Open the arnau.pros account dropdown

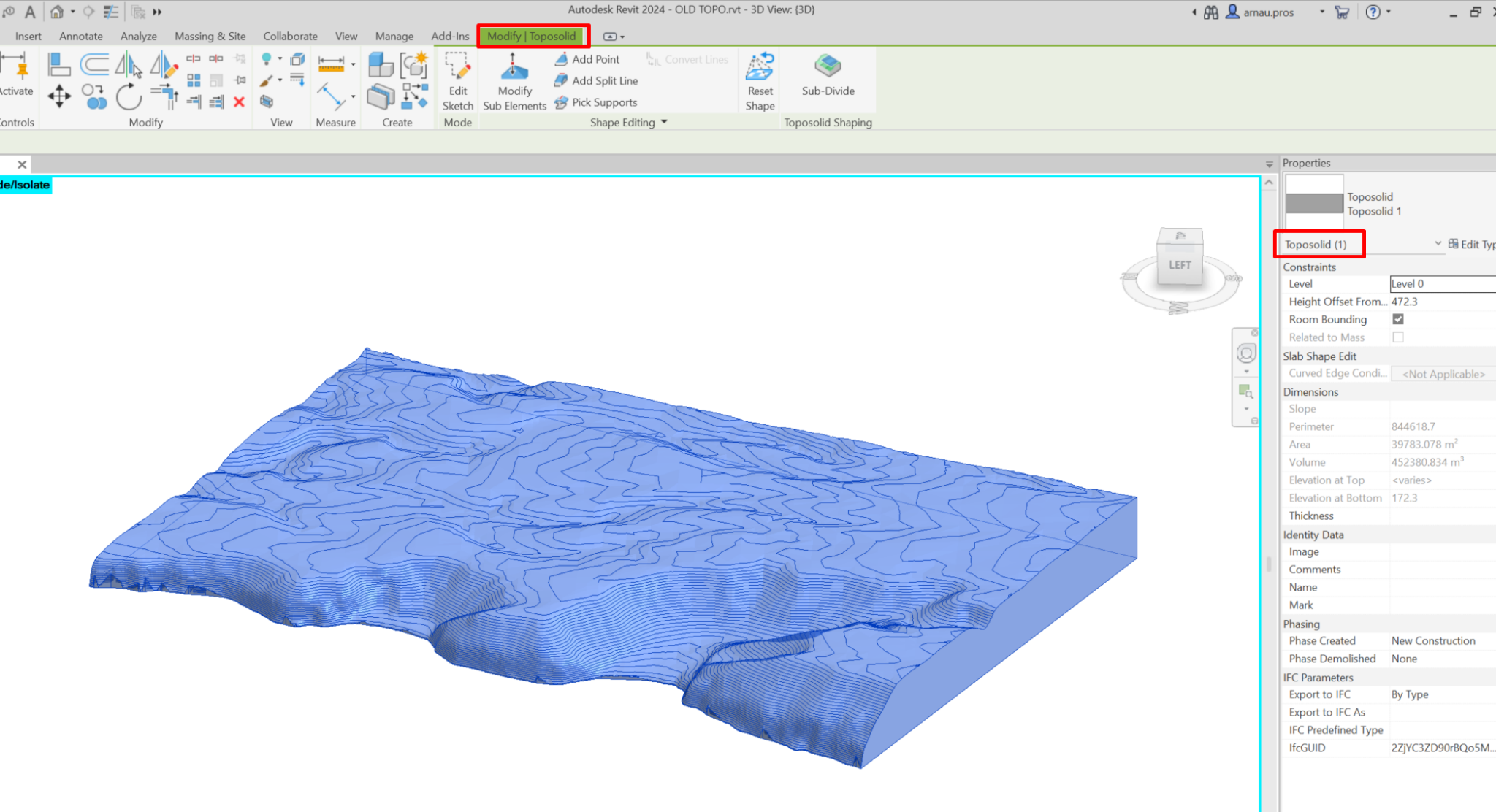(x=1322, y=12)
